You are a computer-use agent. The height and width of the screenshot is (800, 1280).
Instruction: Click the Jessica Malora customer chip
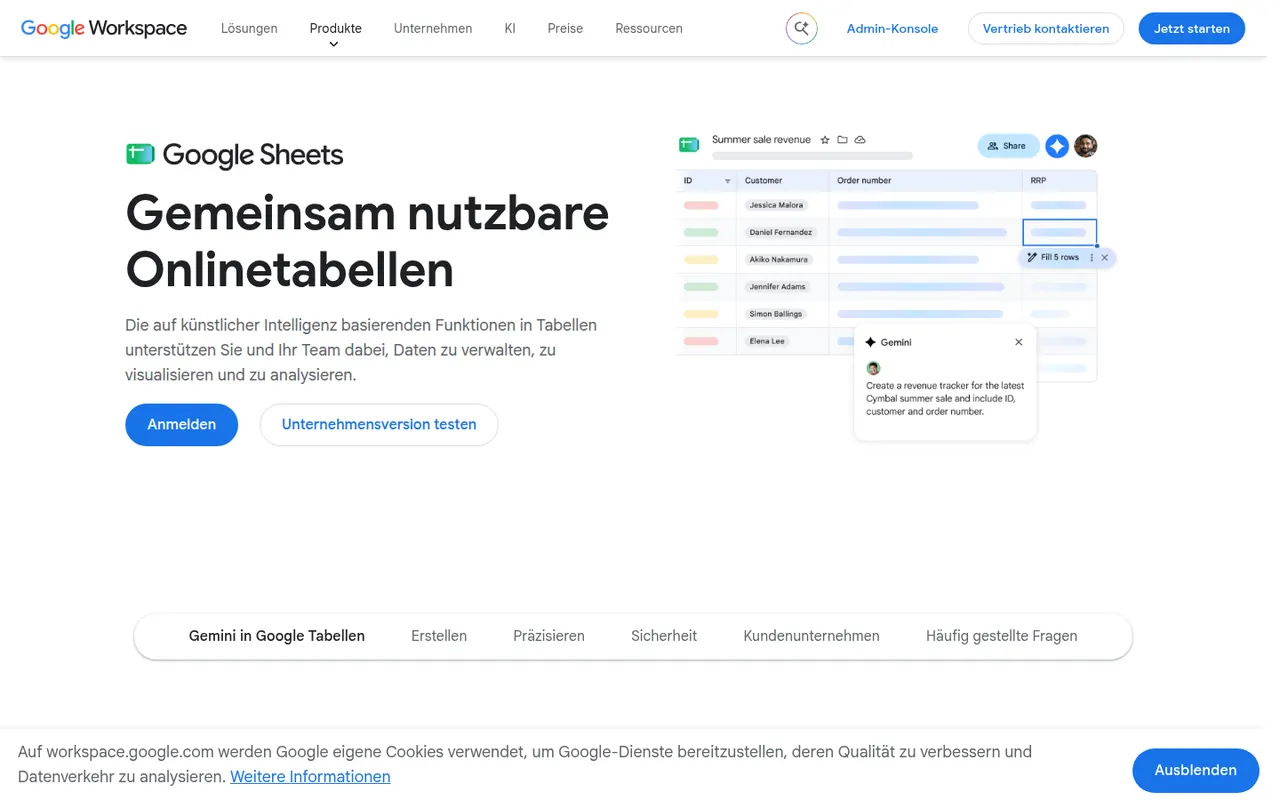pos(776,205)
